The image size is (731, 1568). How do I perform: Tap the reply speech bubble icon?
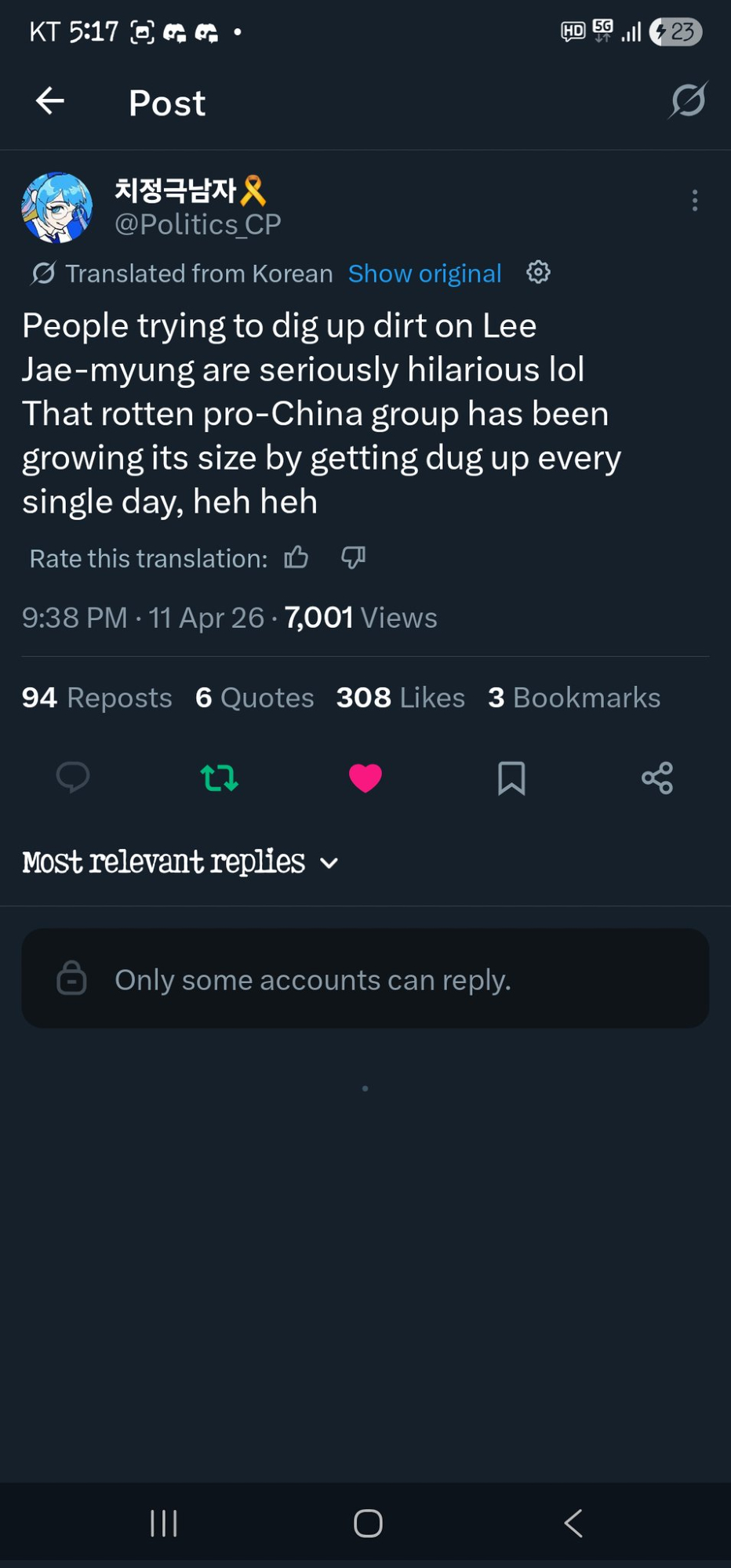click(x=73, y=778)
